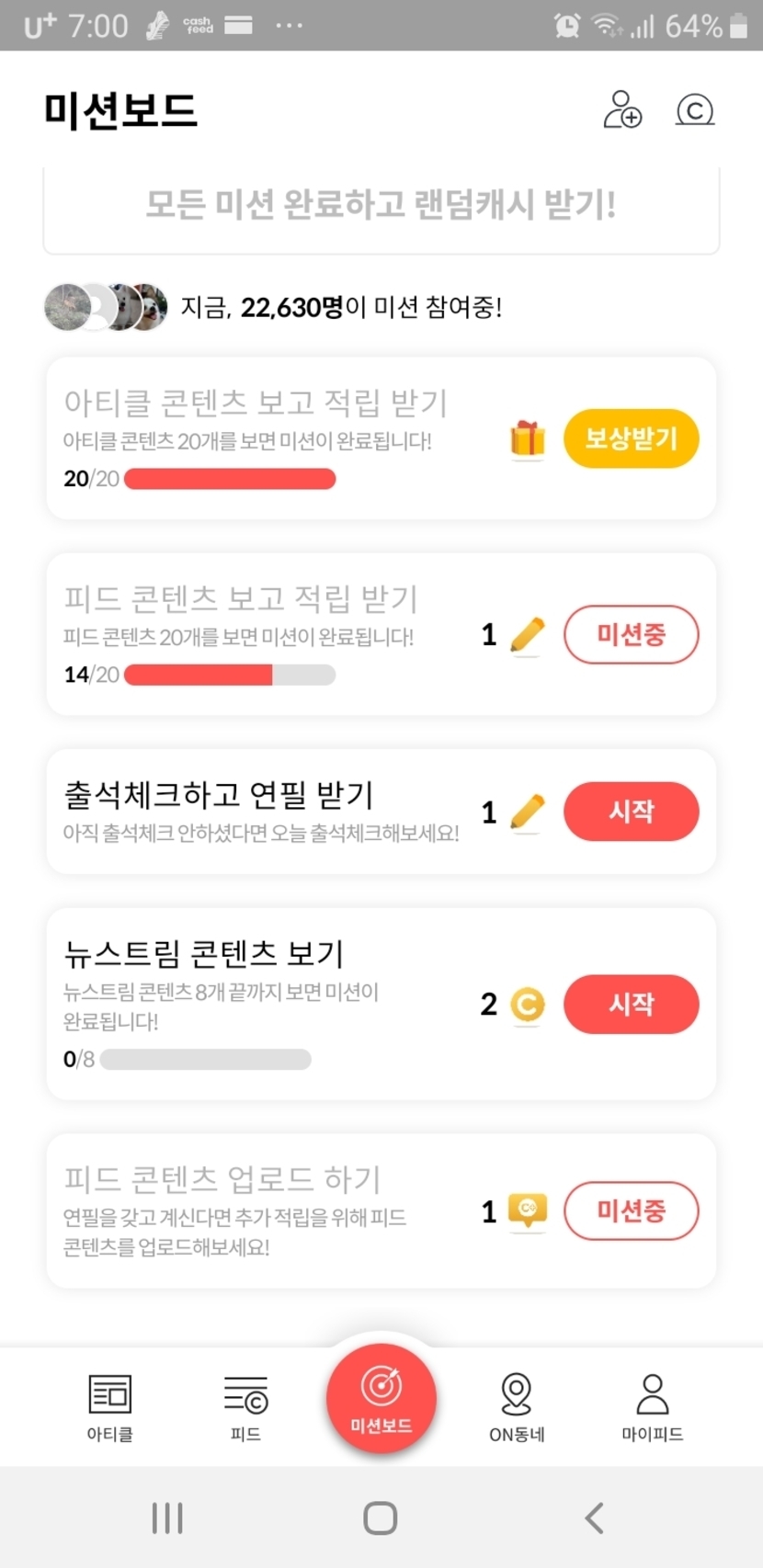Switch to the 피드 tab
Image resolution: width=763 pixels, height=1568 pixels.
(x=245, y=1406)
